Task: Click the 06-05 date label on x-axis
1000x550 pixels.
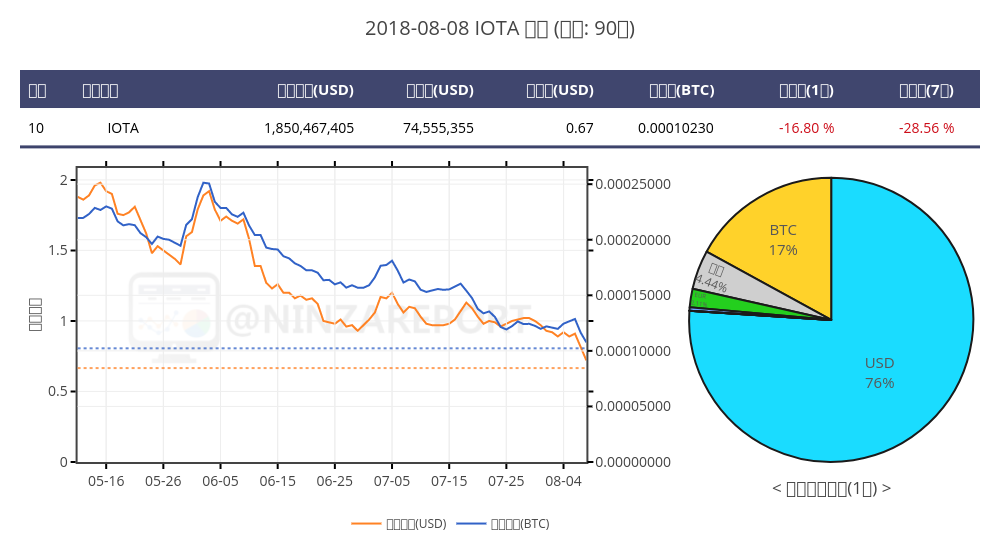Action: [x=220, y=481]
